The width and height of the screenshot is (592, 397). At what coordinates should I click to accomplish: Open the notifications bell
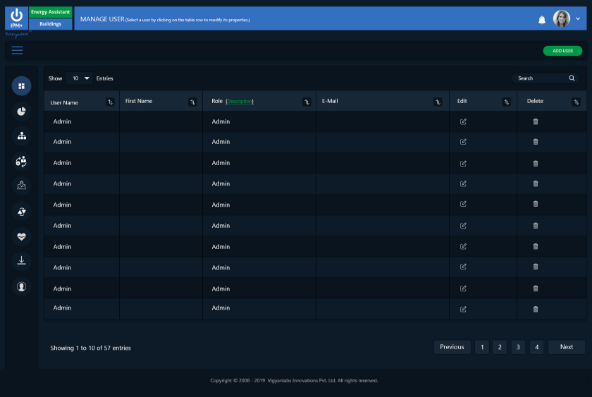click(x=542, y=20)
